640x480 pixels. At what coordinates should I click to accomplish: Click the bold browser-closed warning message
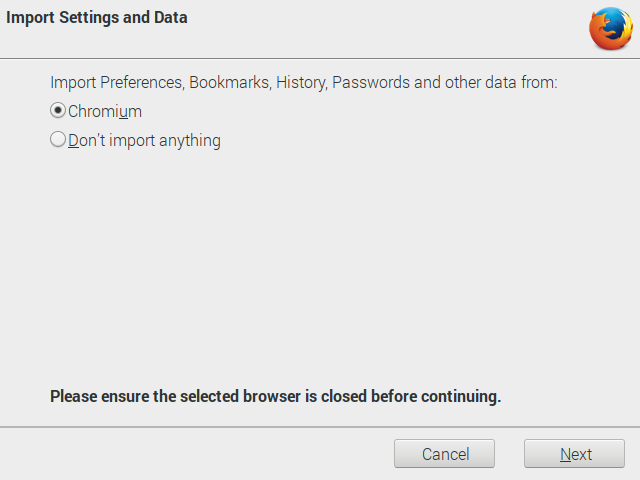pyautogui.click(x=275, y=397)
